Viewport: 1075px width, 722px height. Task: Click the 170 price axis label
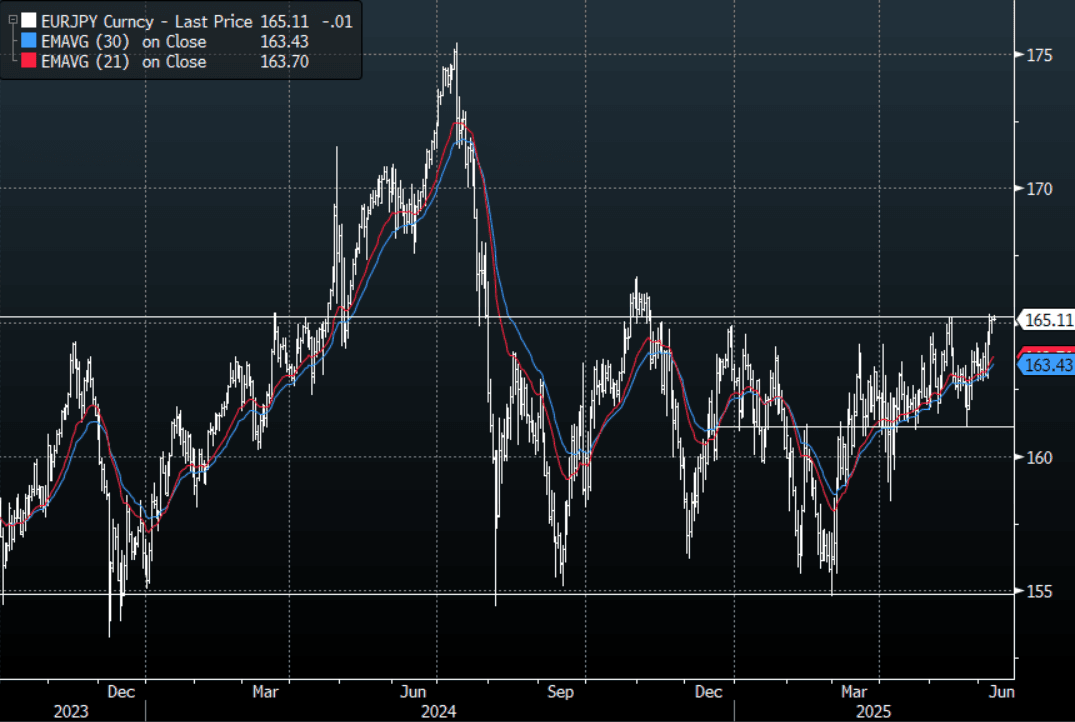tap(1038, 189)
